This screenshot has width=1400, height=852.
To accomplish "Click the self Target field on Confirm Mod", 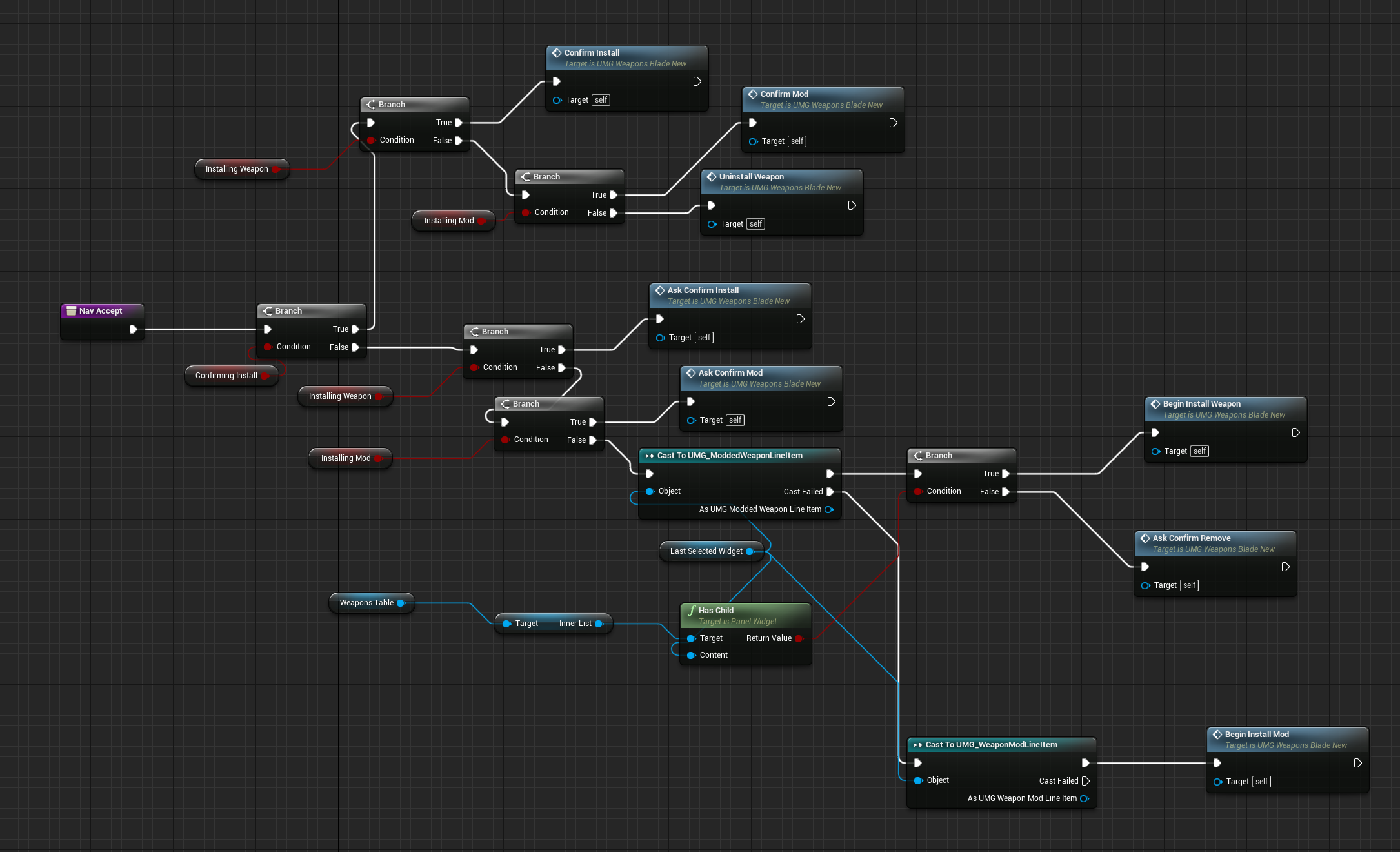I will (797, 141).
